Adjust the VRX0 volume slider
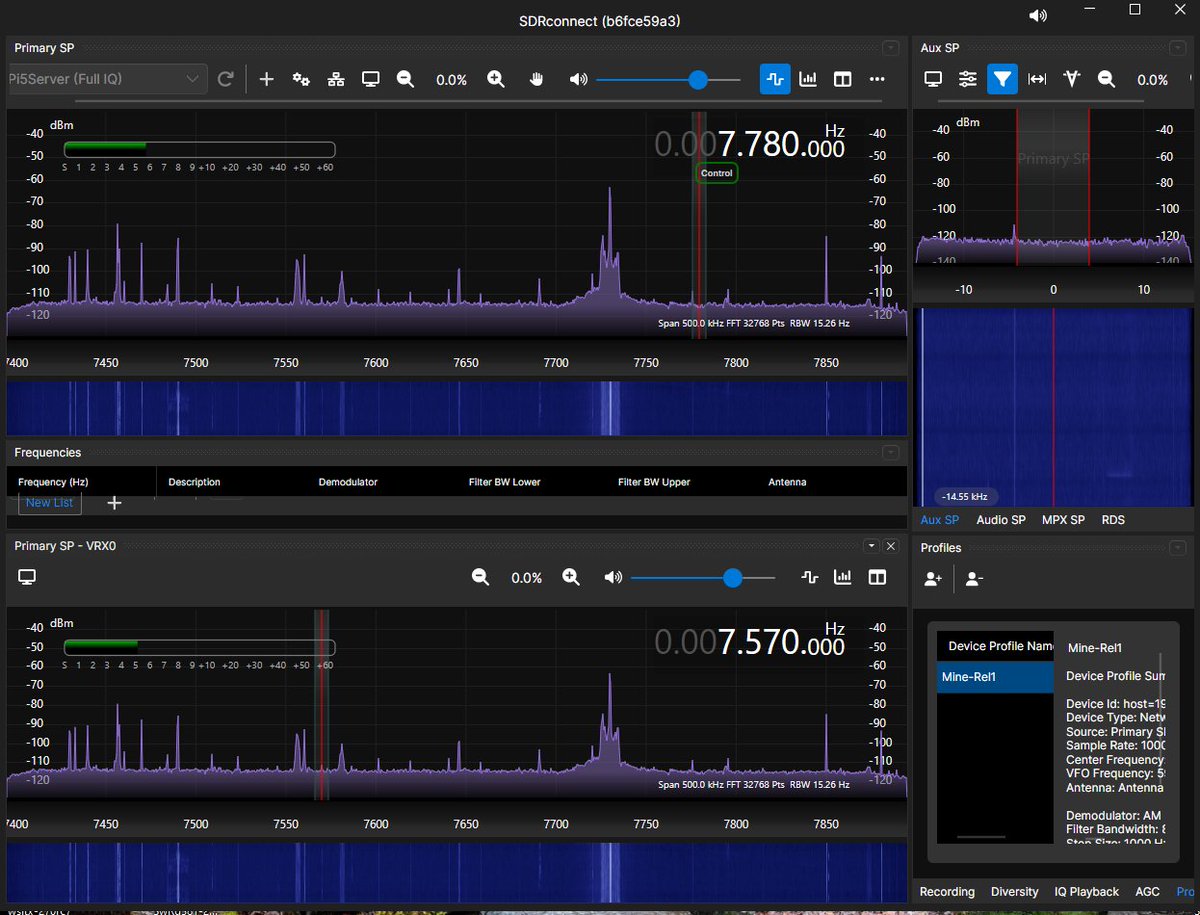This screenshot has height=915, width=1200. tap(703, 577)
